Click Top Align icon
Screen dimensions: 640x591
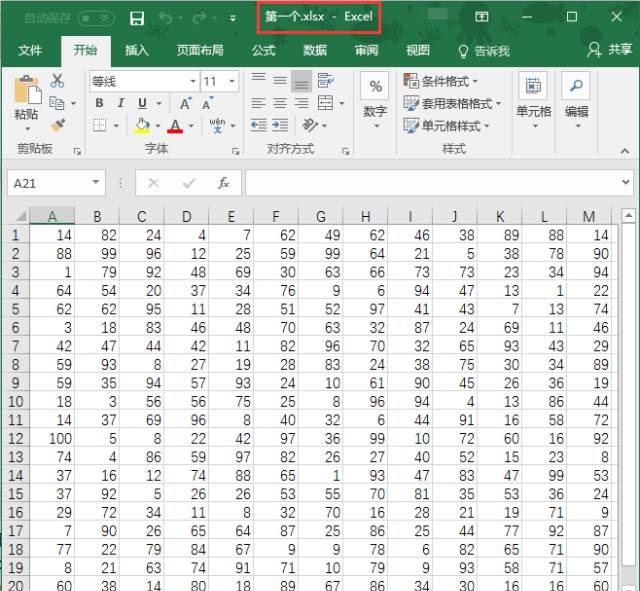point(258,80)
